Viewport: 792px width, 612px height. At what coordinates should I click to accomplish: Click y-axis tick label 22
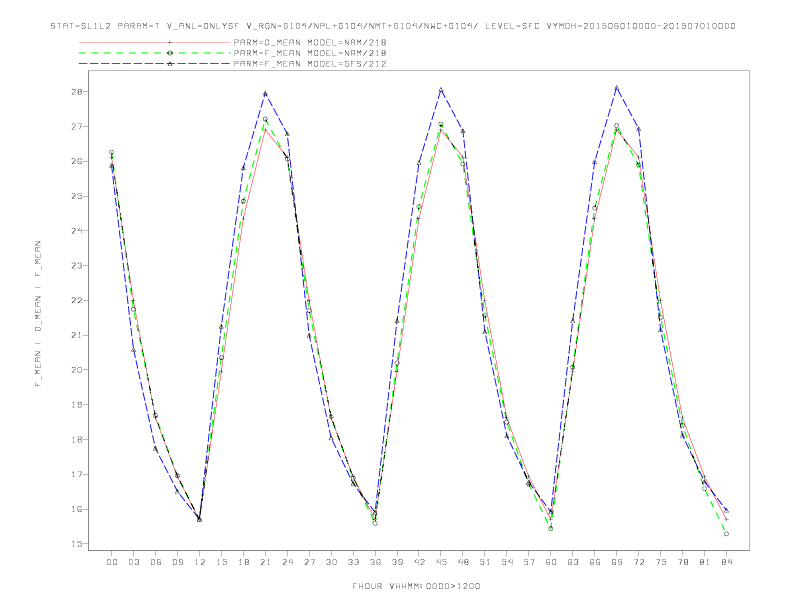pos(79,300)
